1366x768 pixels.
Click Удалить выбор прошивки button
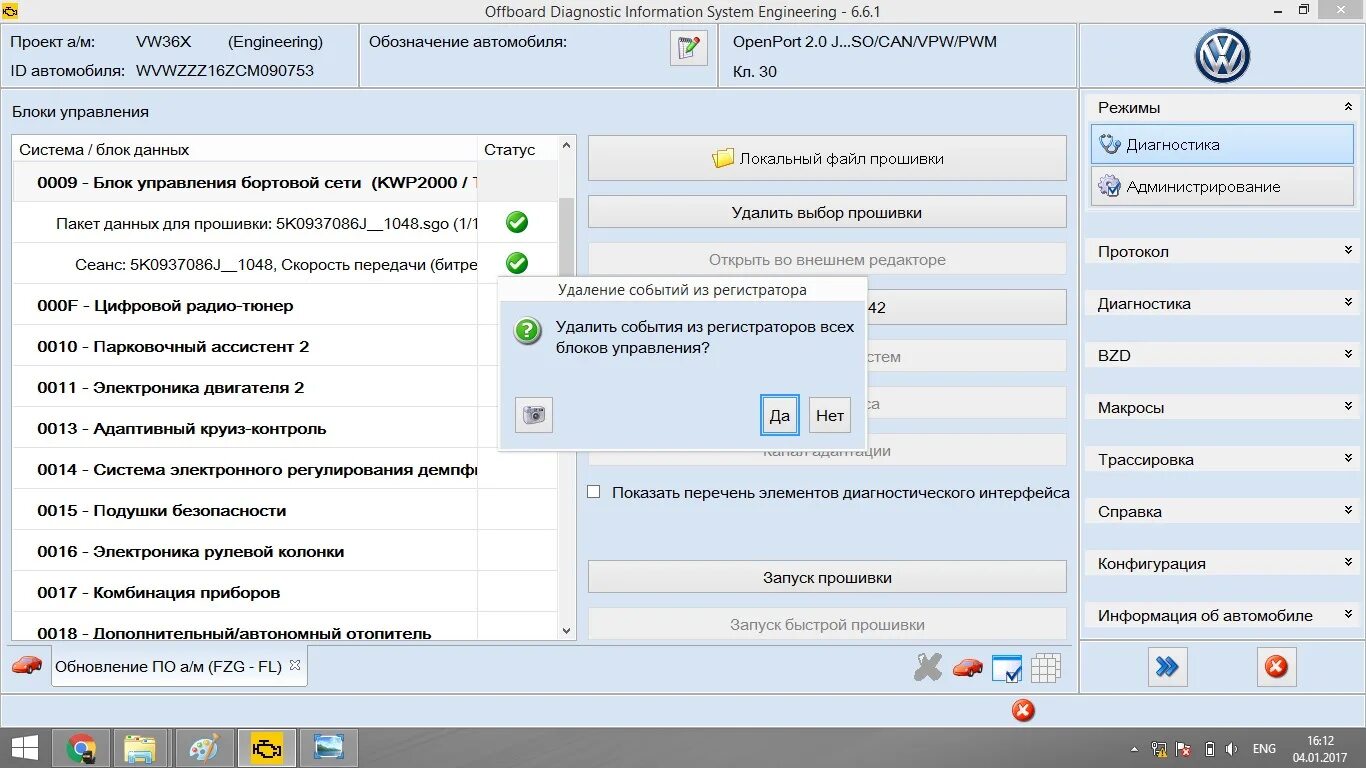[x=827, y=212]
